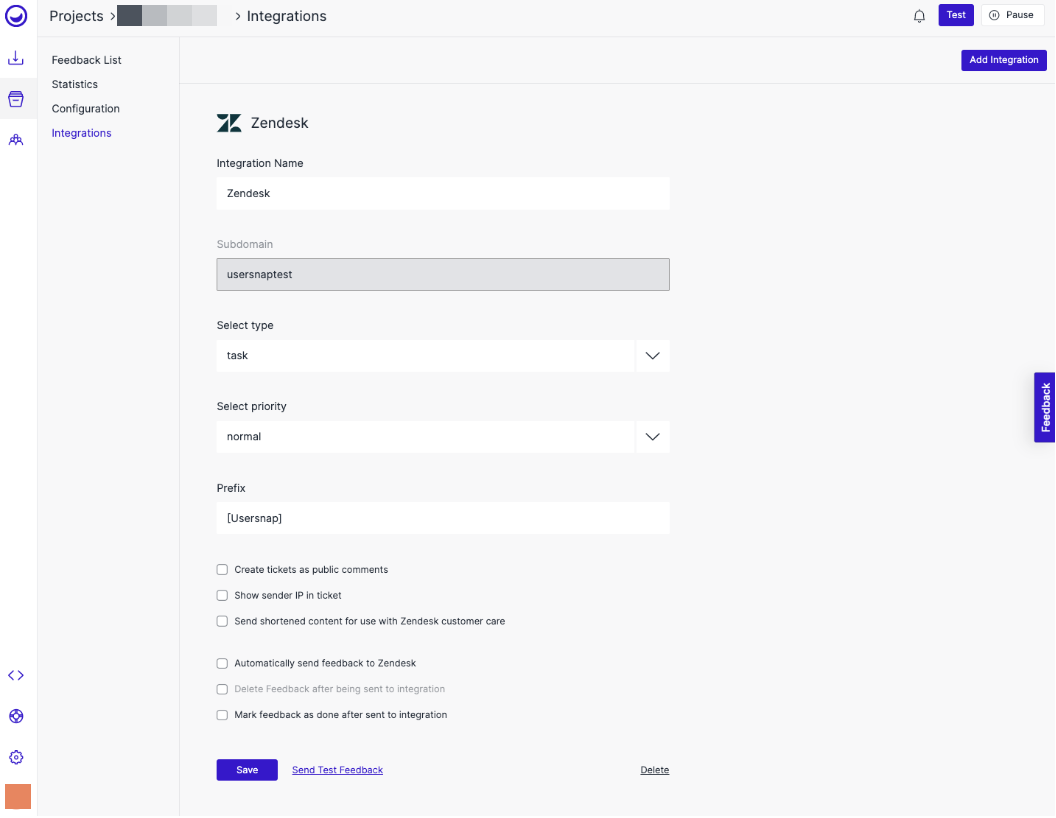
Task: Open the inbox download icon in sidebar
Action: [15, 59]
